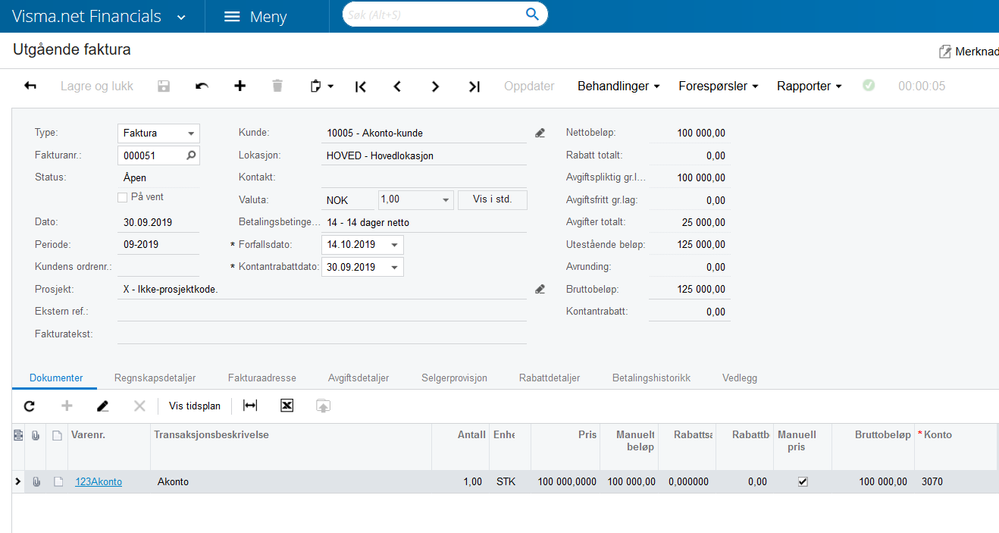Uncheck the Manuell pris checkbox in the row
The image size is (999, 533).
coord(803,482)
